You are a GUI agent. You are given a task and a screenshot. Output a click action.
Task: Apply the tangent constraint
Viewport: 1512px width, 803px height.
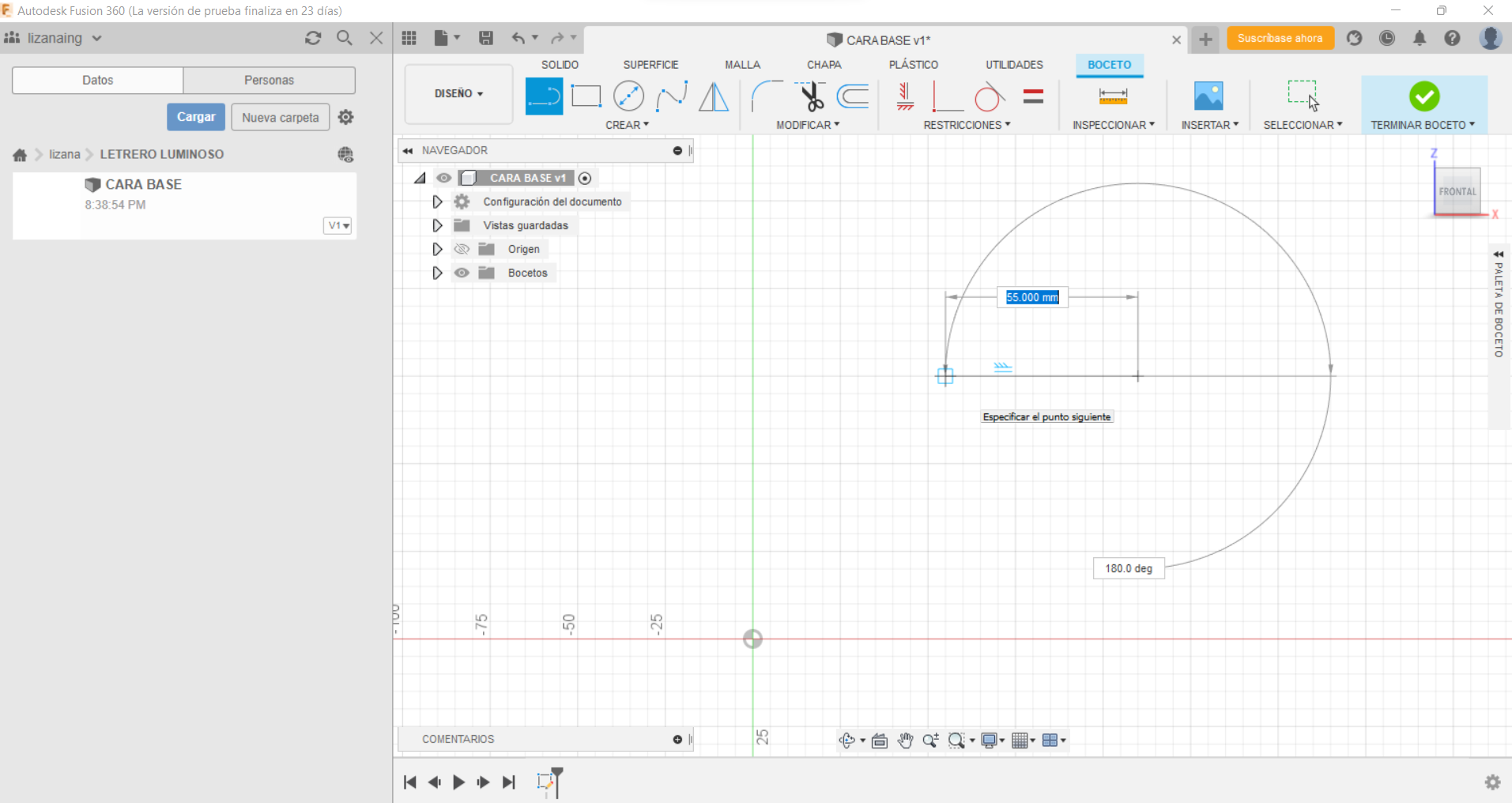[989, 96]
